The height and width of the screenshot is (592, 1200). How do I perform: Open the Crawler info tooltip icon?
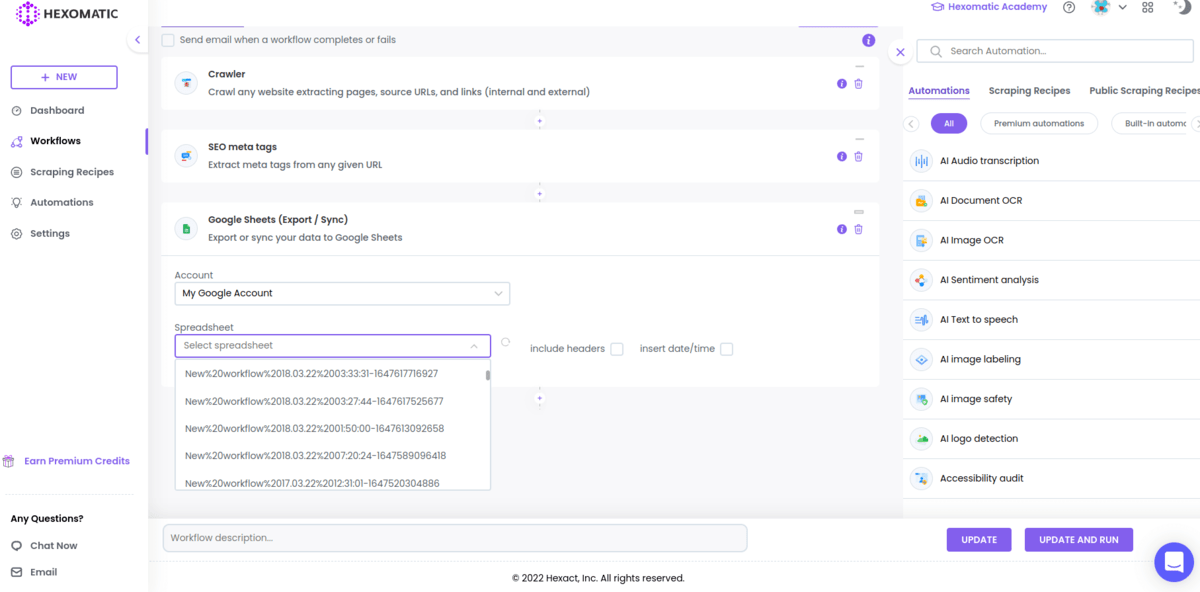[x=841, y=83]
